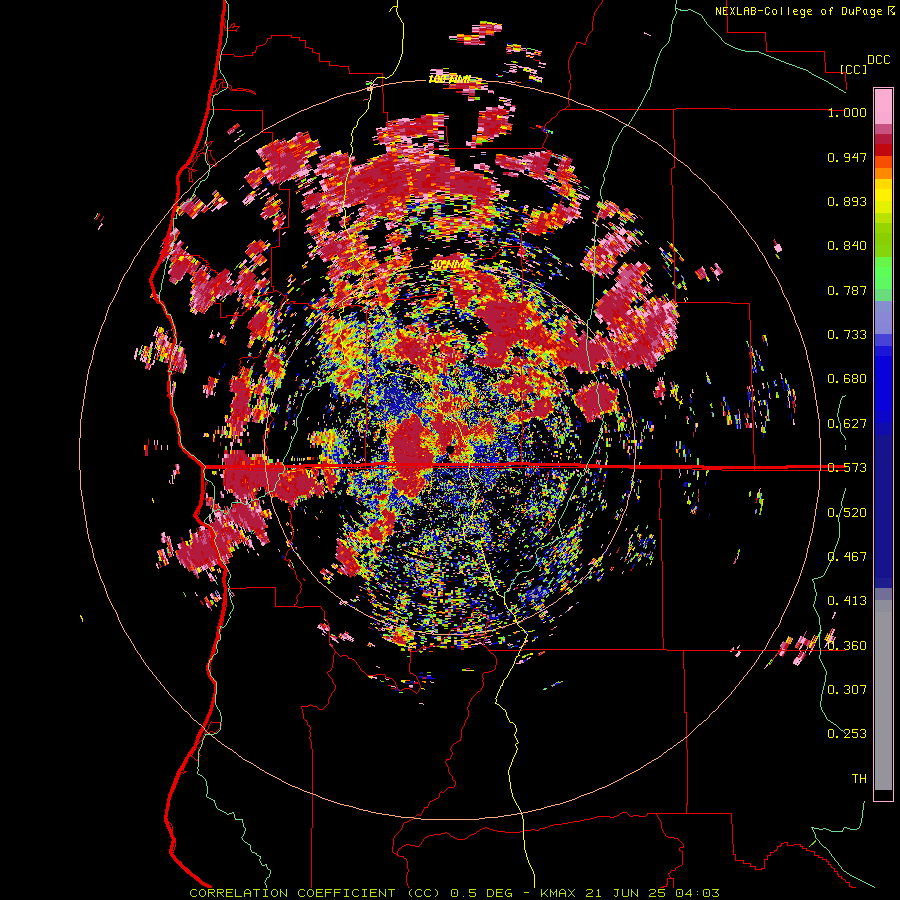This screenshot has width=900, height=900.
Task: Click the 0.5 DEG elevation text
Action: pyautogui.click(x=480, y=893)
